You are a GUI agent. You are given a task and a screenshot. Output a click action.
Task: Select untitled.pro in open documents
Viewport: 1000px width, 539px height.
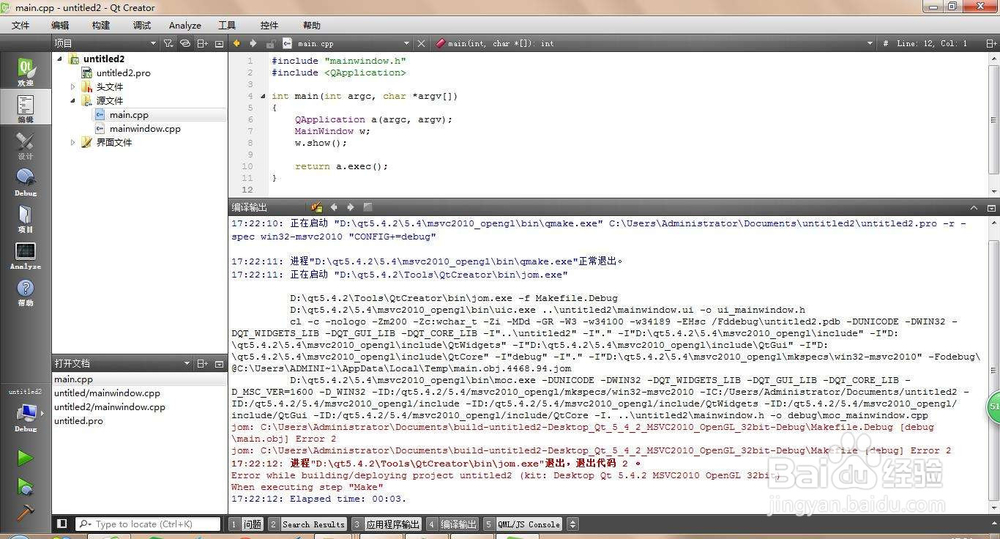[x=78, y=421]
